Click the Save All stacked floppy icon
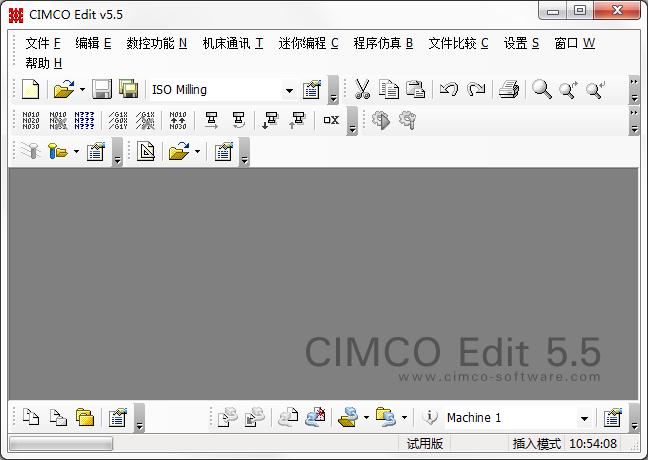The image size is (648, 460). [129, 89]
